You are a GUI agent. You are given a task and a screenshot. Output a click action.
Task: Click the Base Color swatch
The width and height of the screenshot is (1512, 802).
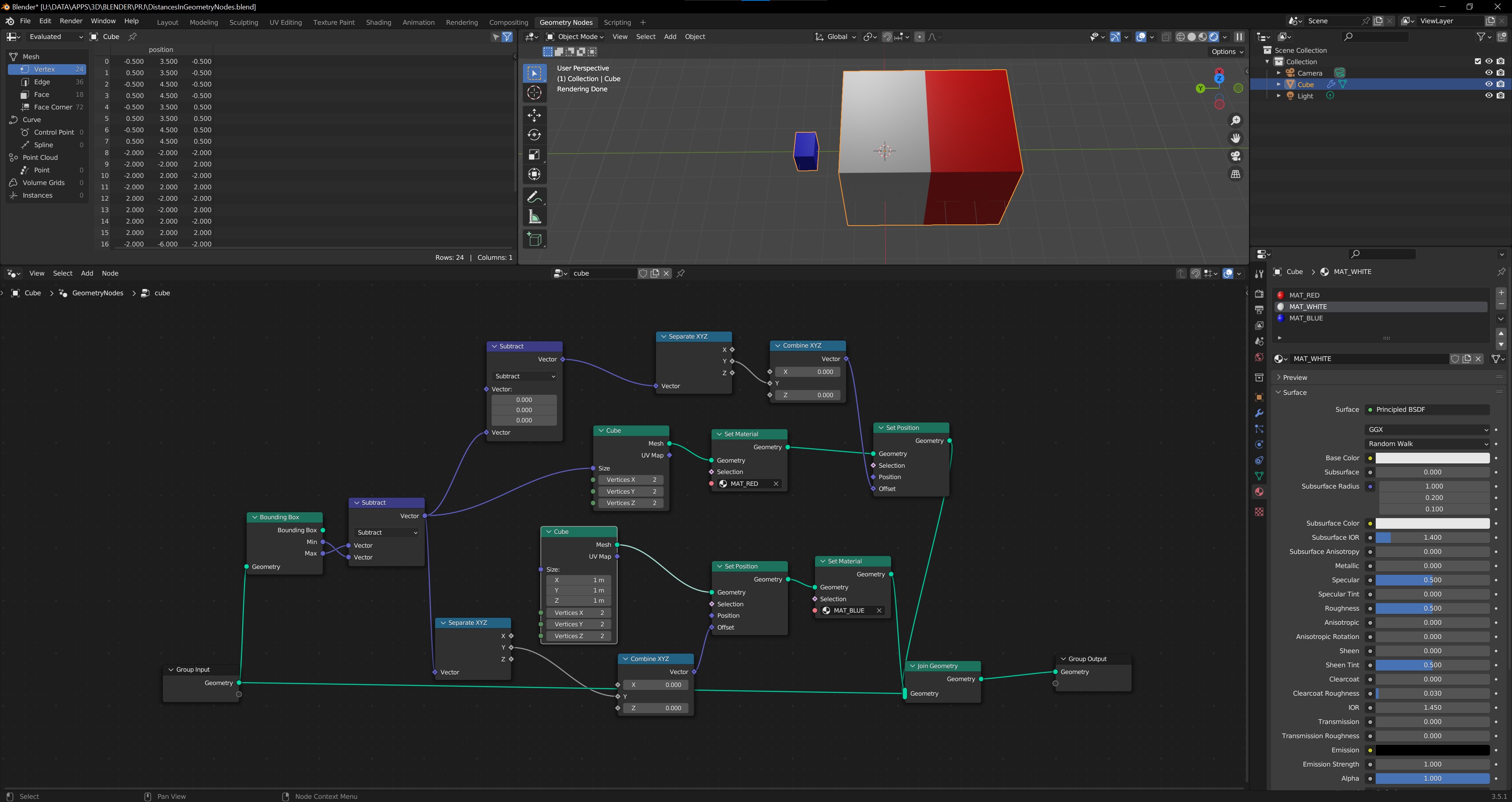click(x=1432, y=458)
